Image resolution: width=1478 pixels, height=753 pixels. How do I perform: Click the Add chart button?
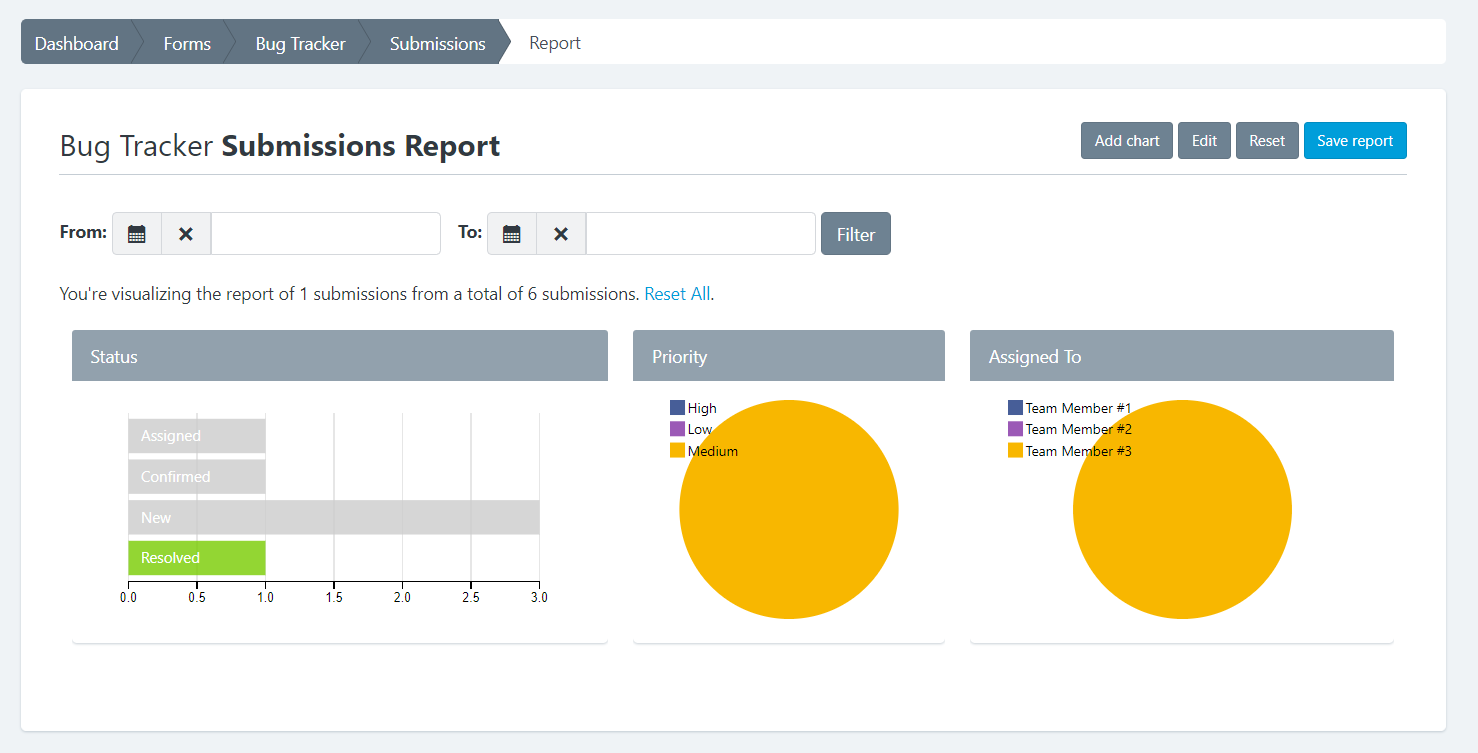(x=1126, y=141)
